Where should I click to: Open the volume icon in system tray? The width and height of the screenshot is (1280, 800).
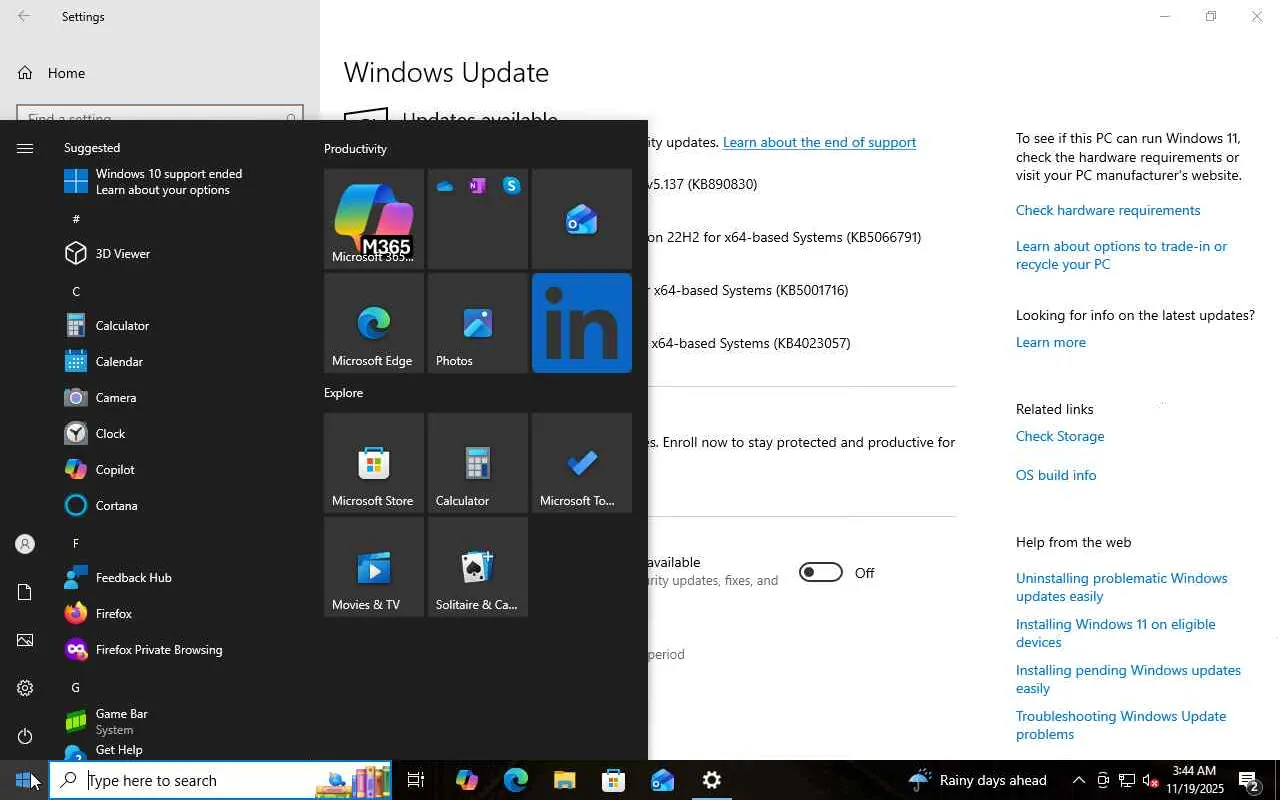click(1151, 780)
